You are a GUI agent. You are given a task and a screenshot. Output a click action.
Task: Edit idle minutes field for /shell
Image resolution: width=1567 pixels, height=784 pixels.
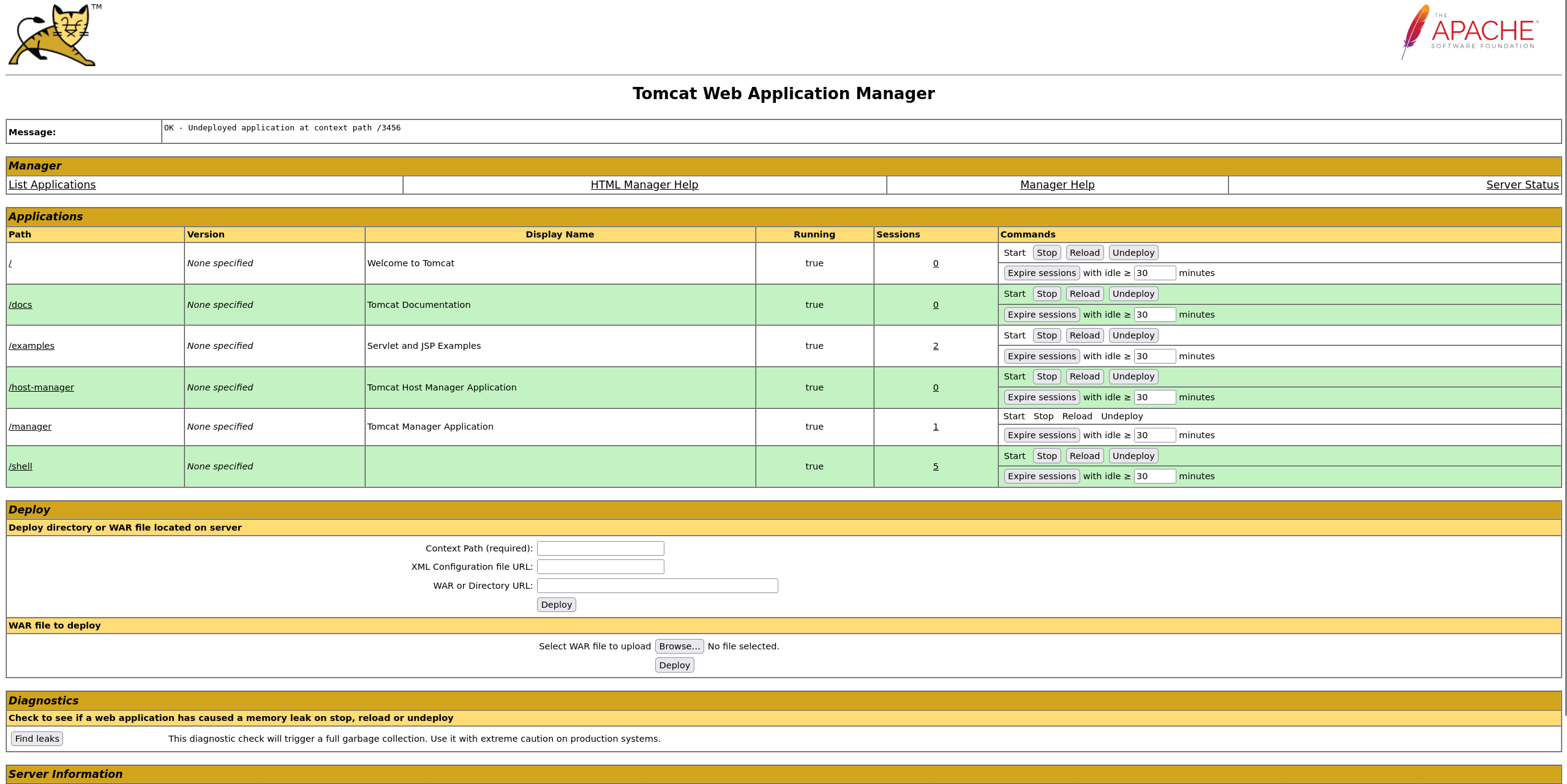(1154, 476)
